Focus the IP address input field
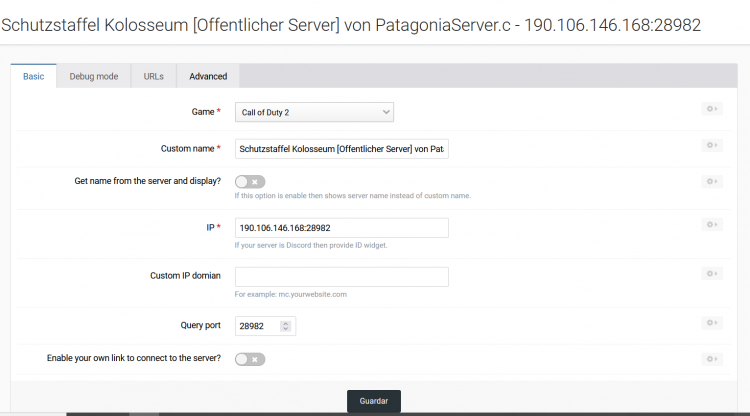The image size is (750, 416). [x=341, y=228]
